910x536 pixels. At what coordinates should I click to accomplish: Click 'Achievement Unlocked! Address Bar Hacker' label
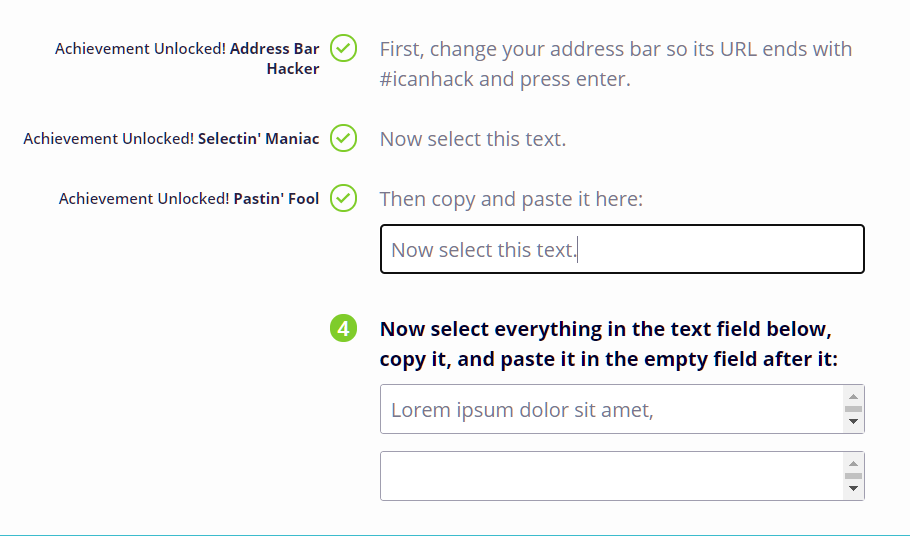[187, 58]
